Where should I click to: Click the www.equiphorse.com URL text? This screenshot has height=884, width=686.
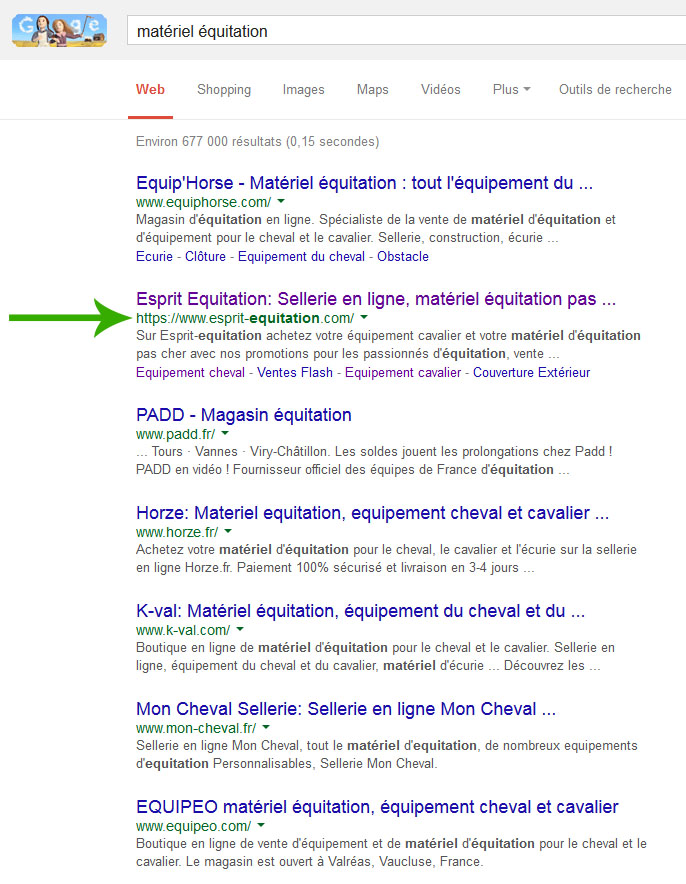point(203,202)
